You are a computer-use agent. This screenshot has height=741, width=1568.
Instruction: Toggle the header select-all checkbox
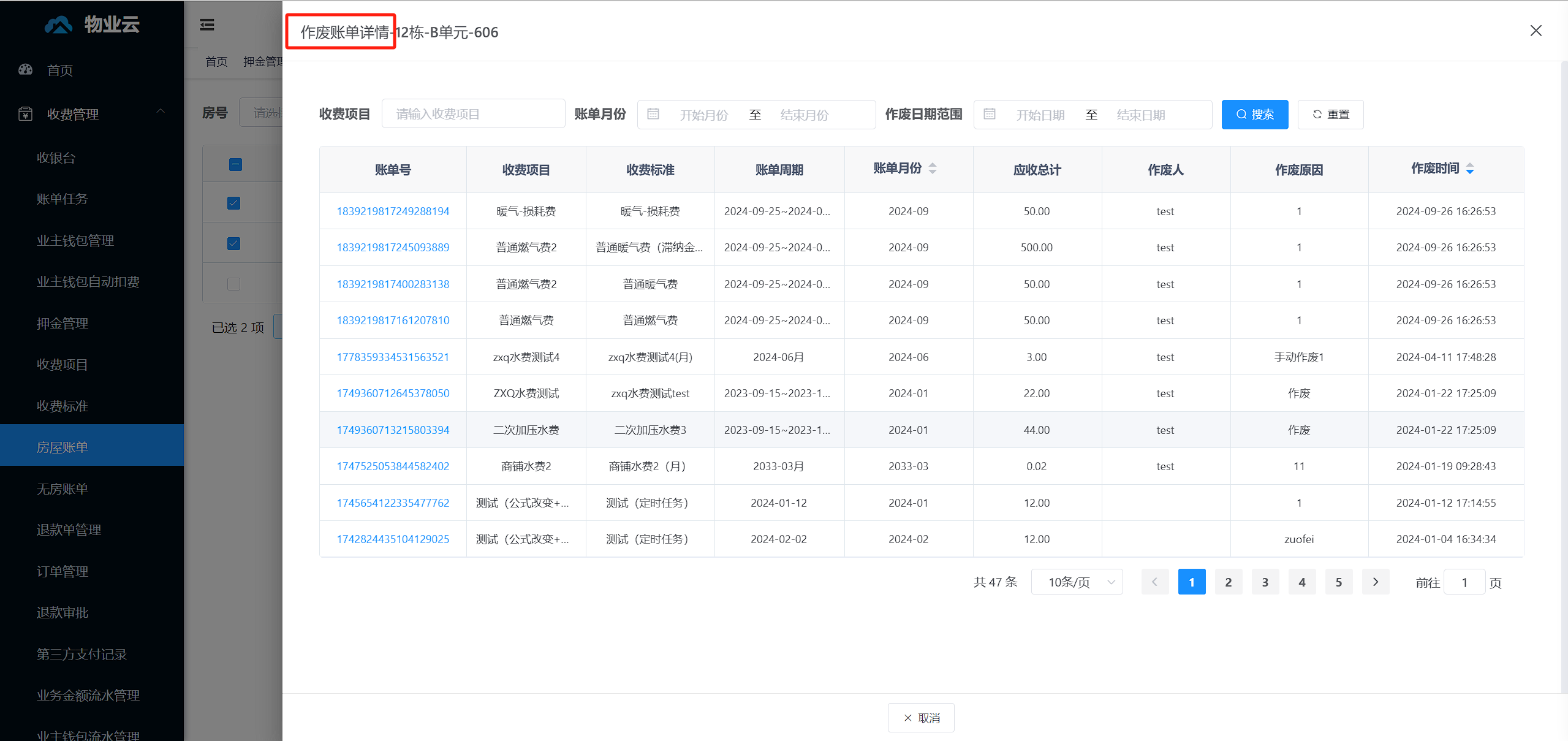(x=235, y=164)
